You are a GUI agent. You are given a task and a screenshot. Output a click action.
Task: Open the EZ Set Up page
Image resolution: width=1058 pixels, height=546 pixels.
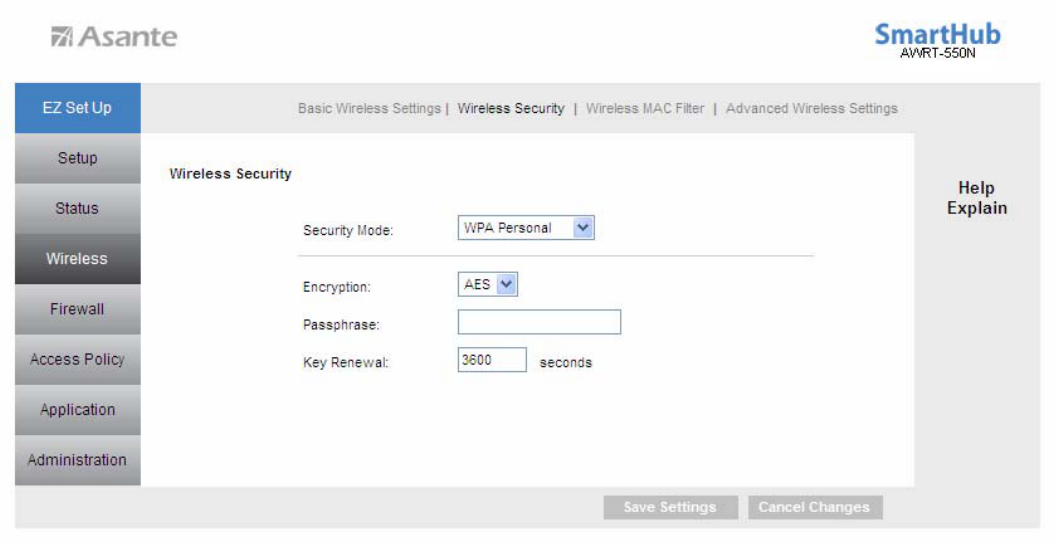point(77,108)
